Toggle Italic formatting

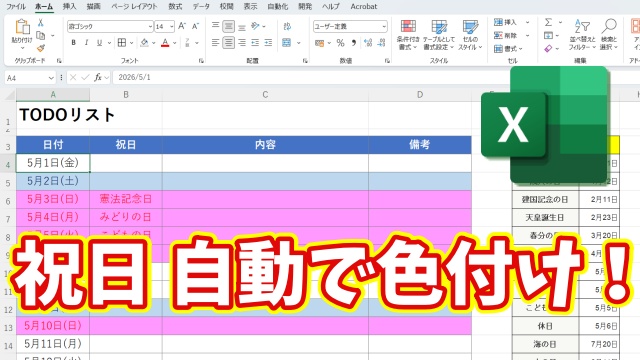[87, 42]
